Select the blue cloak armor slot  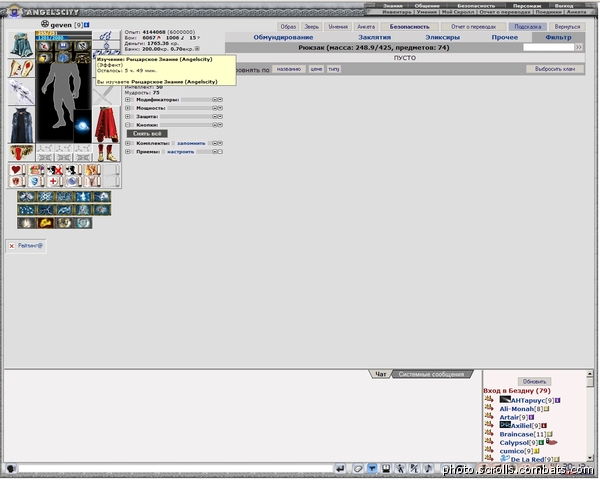coord(21,125)
